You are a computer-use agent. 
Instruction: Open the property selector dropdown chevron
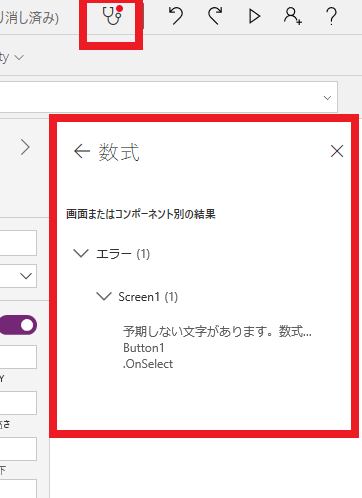(19, 57)
